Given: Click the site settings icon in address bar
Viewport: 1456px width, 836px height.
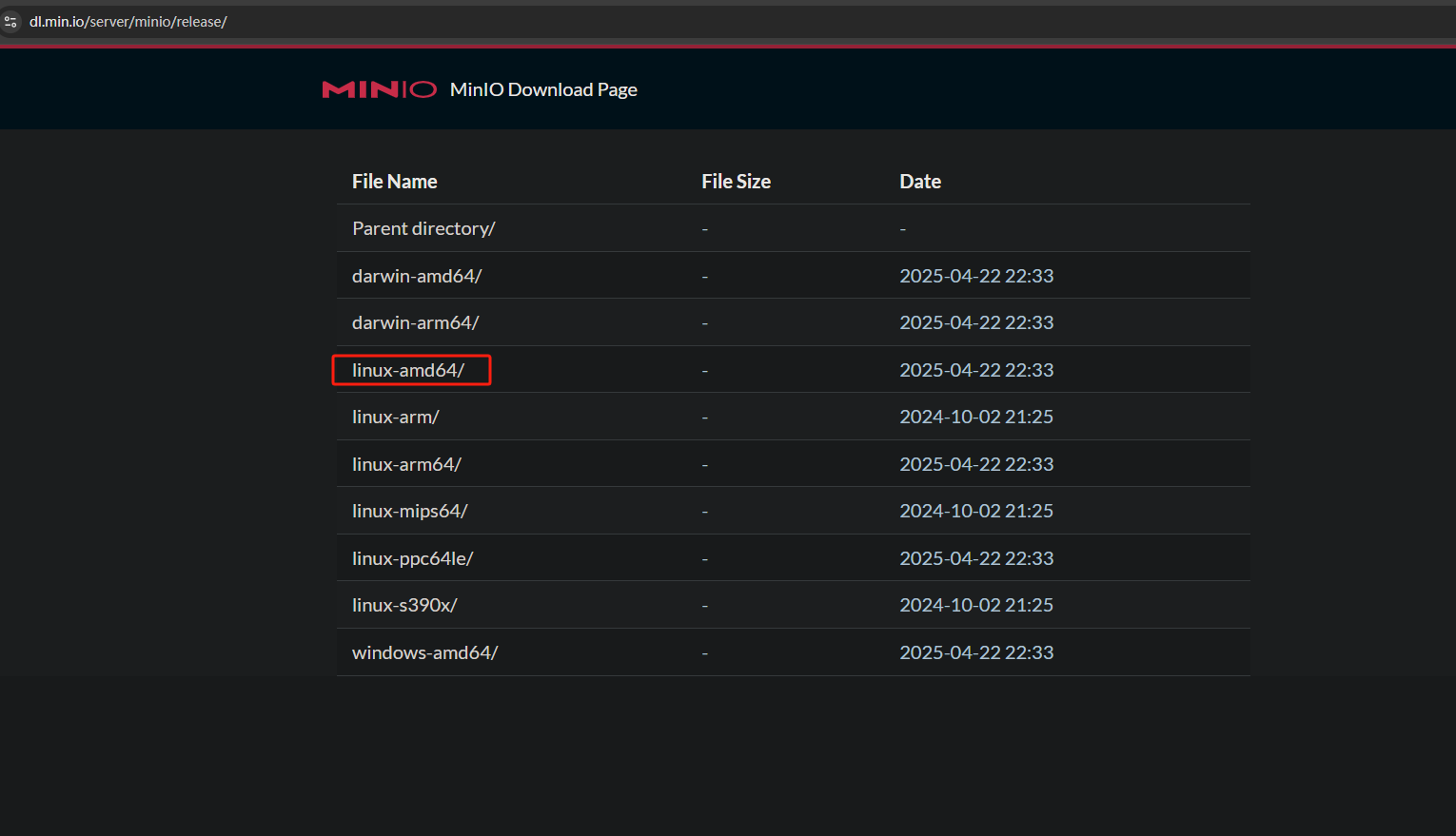Looking at the screenshot, I should 10,21.
